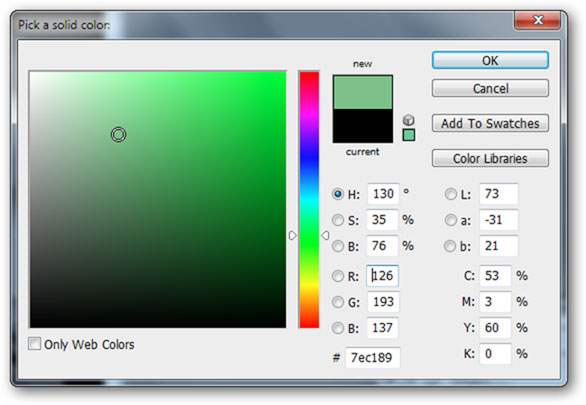Click the K black field showing 0
This screenshot has width=586, height=405.
click(x=495, y=353)
